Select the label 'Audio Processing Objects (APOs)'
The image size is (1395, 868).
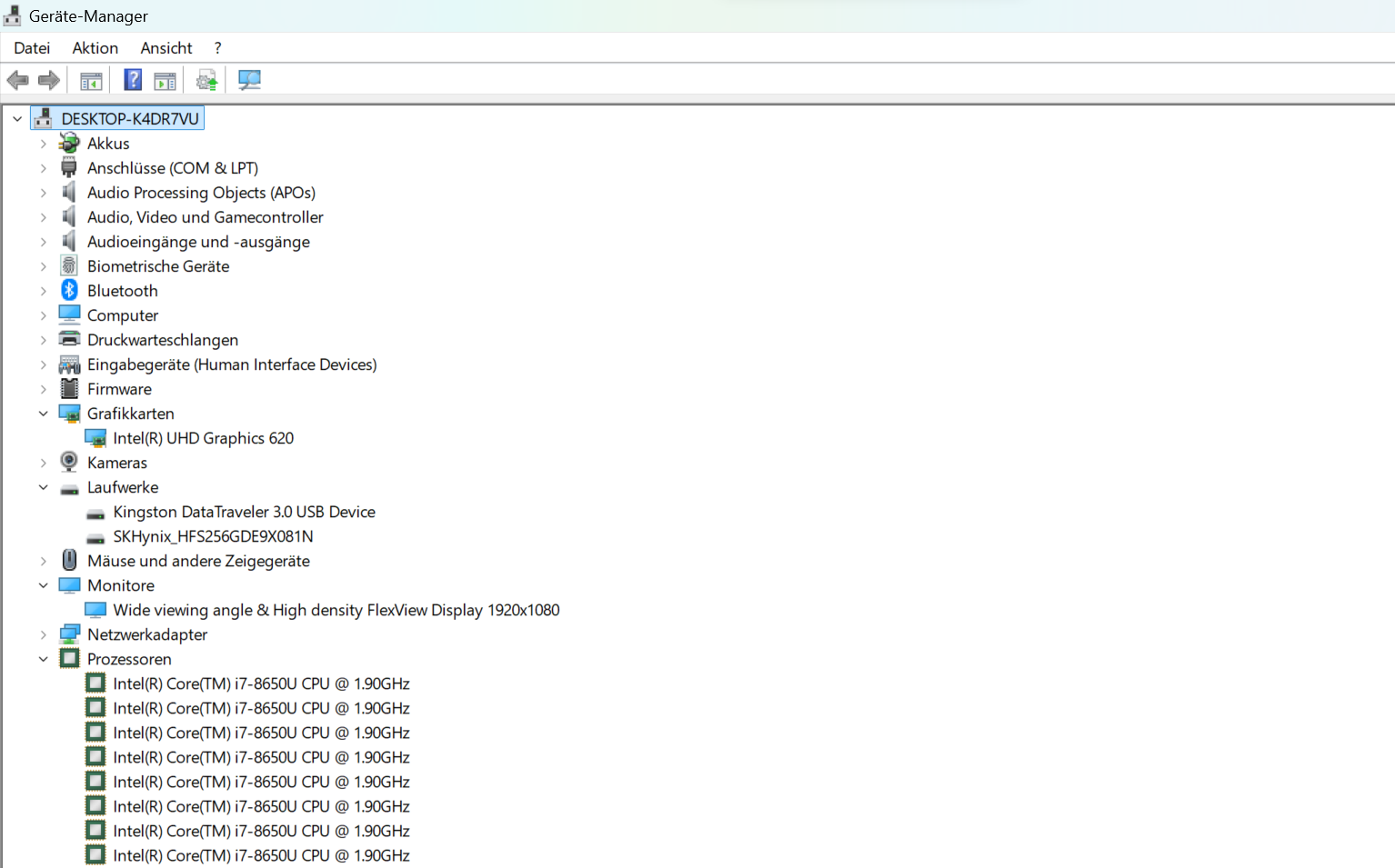pyautogui.click(x=201, y=193)
